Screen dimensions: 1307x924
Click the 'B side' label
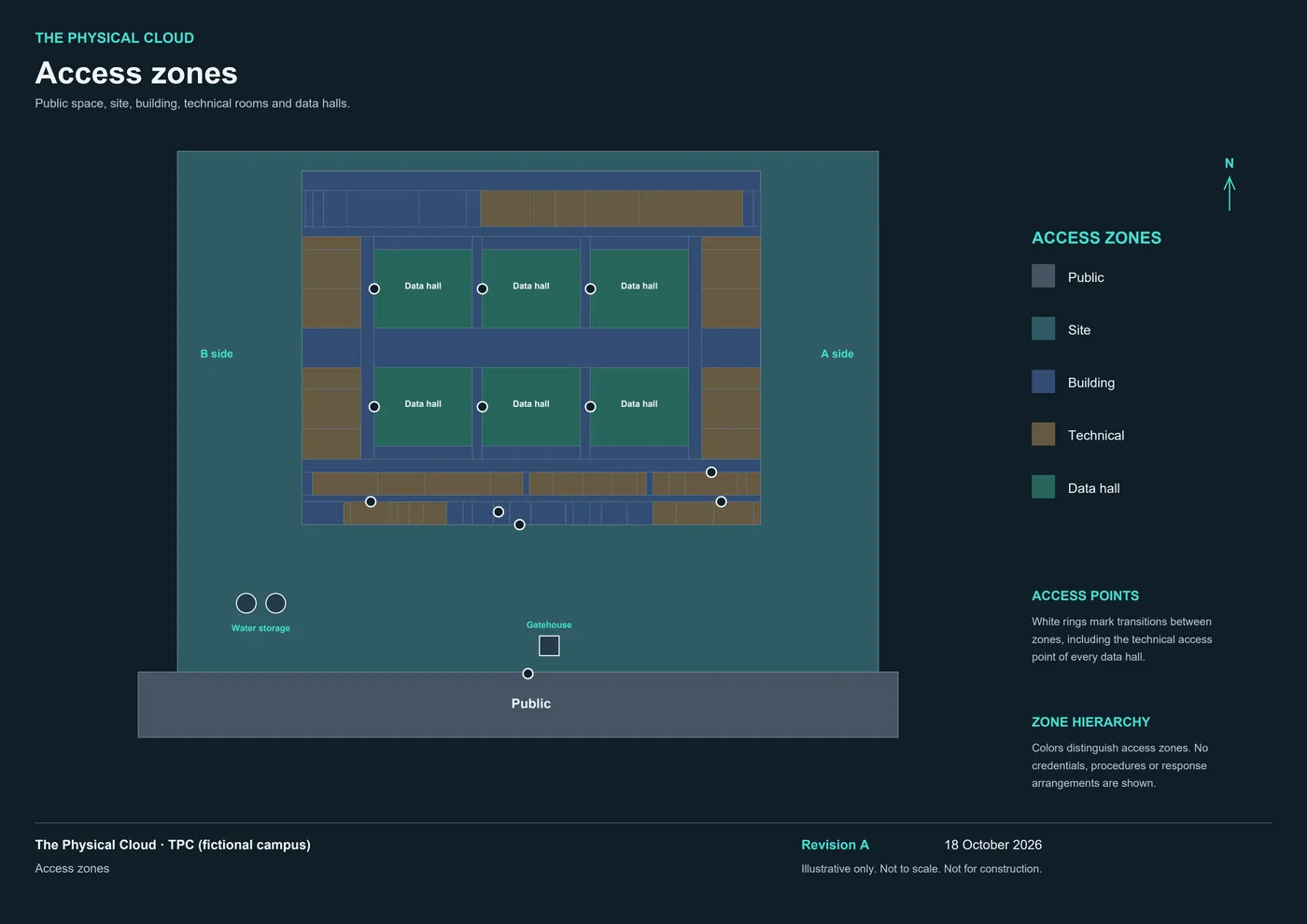tap(217, 354)
